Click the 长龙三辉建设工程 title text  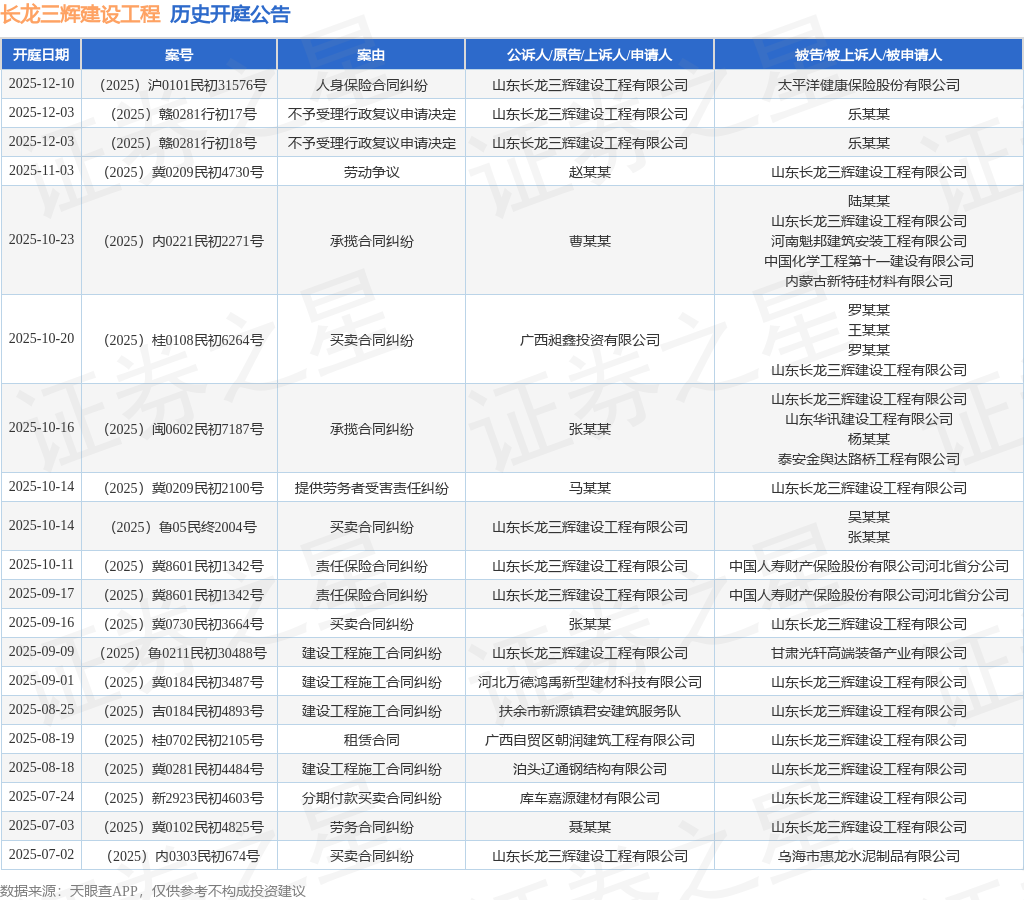point(80,14)
